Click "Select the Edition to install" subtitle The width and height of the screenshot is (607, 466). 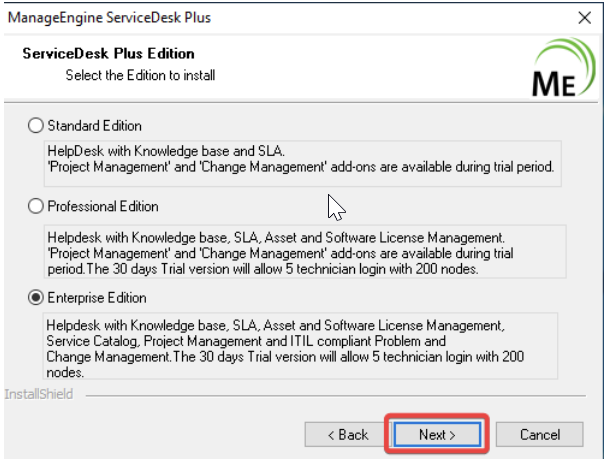pyautogui.click(x=140, y=75)
